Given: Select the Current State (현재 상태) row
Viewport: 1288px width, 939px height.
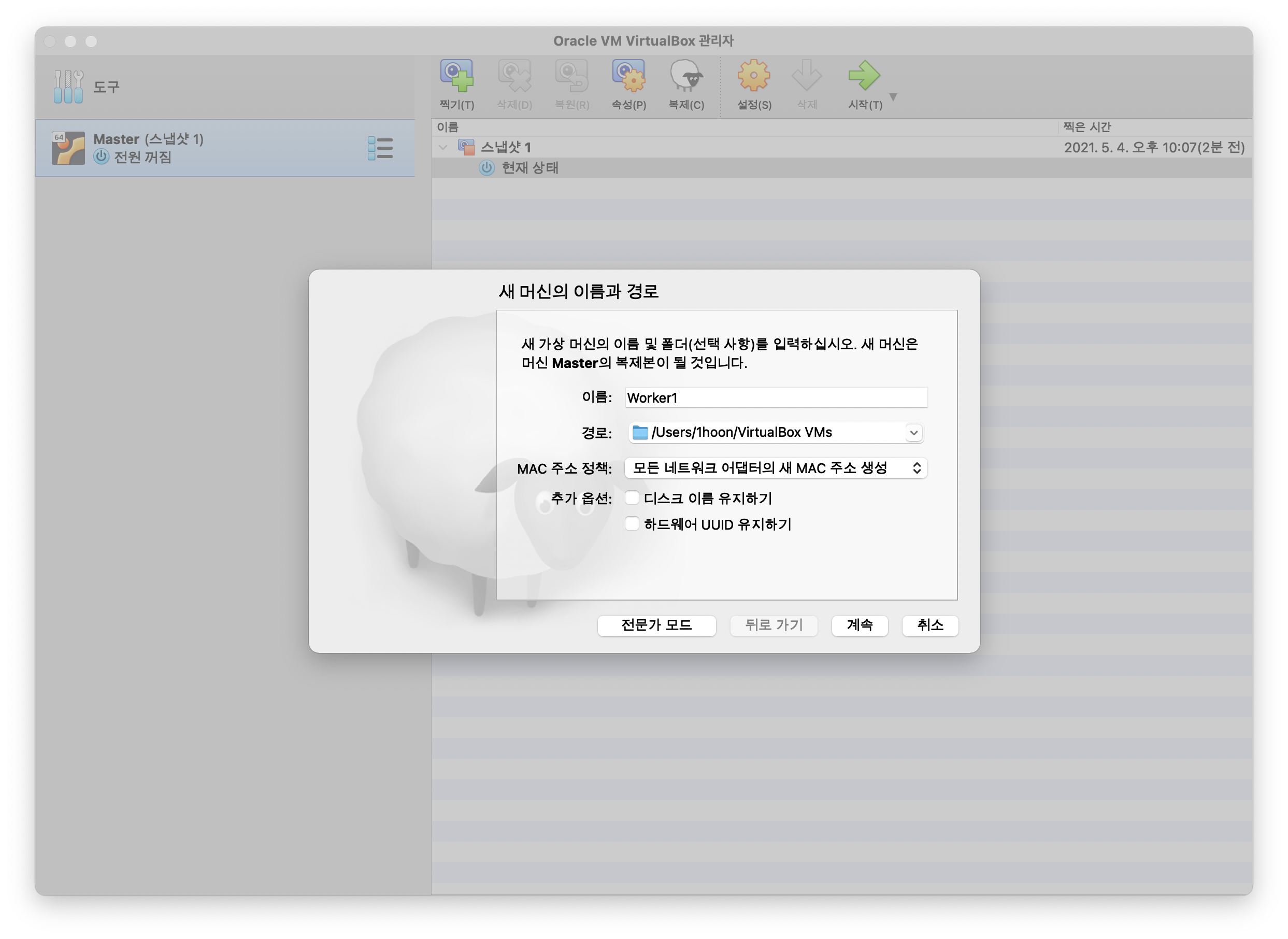Looking at the screenshot, I should click(x=529, y=168).
